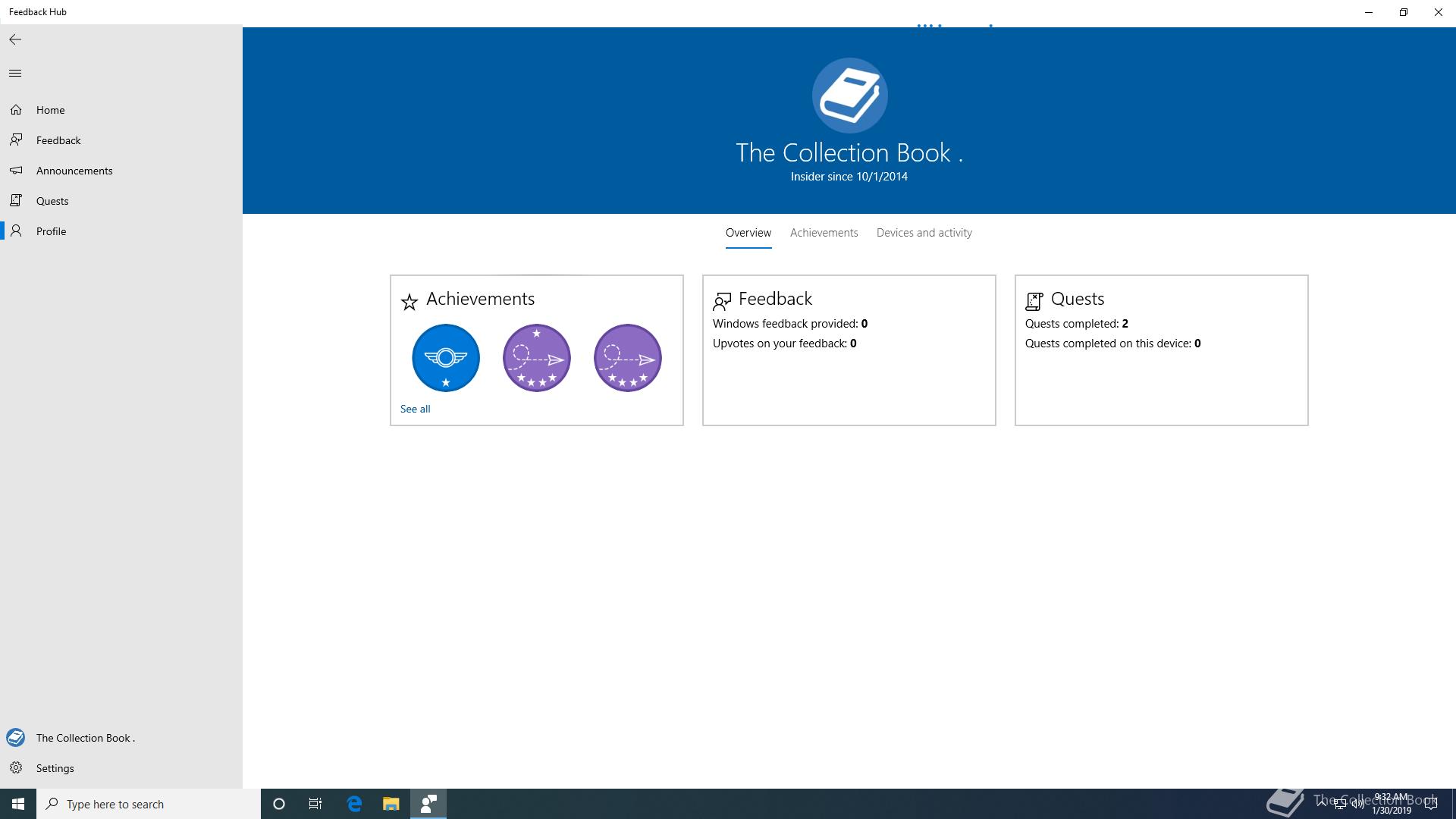This screenshot has width=1456, height=819.
Task: Click the Profile nav icon
Action: [x=16, y=231]
